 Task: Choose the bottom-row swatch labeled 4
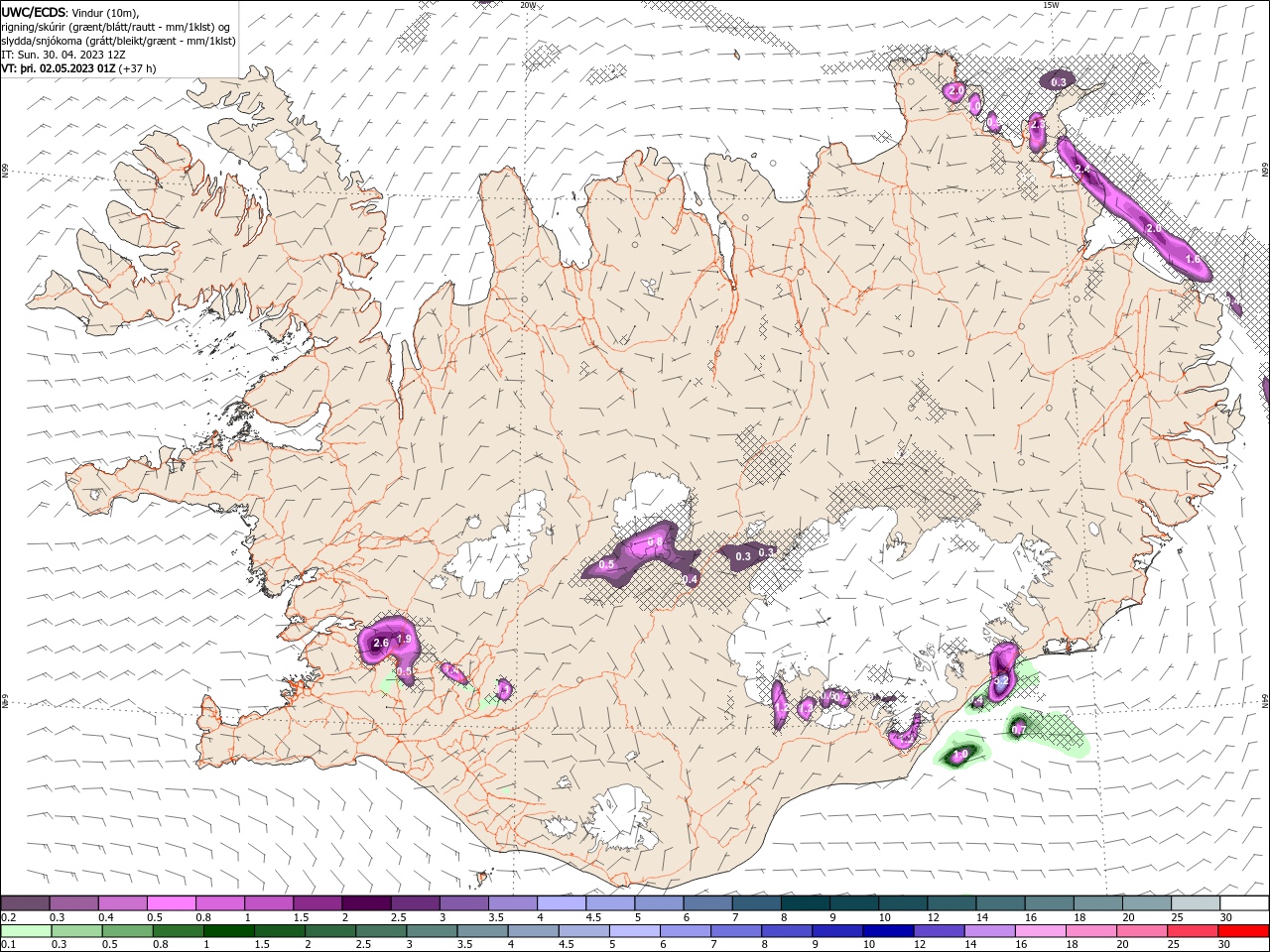(534, 931)
